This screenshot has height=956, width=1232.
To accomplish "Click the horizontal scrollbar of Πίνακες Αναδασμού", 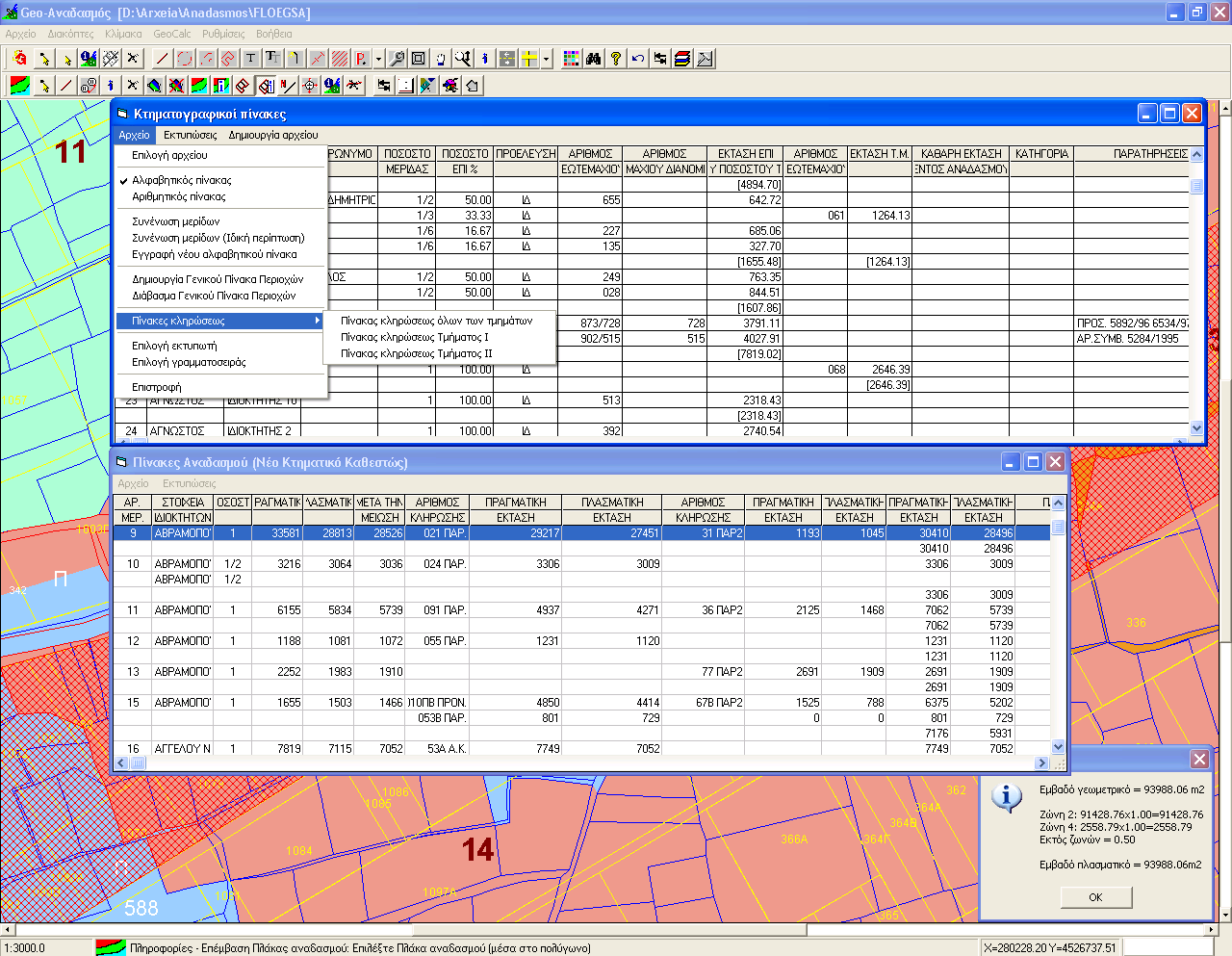I will tap(577, 763).
